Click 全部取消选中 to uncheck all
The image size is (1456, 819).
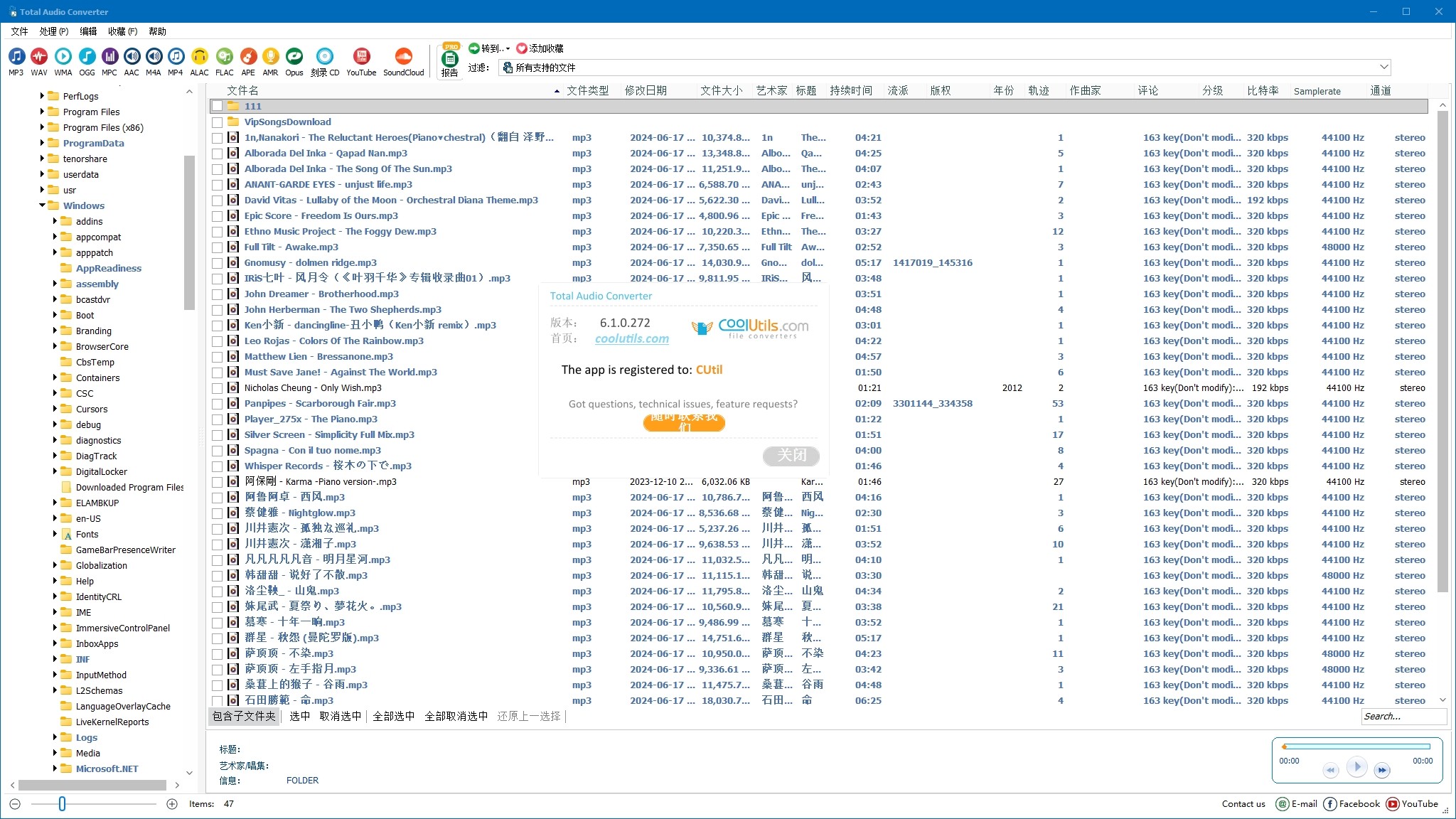(456, 717)
